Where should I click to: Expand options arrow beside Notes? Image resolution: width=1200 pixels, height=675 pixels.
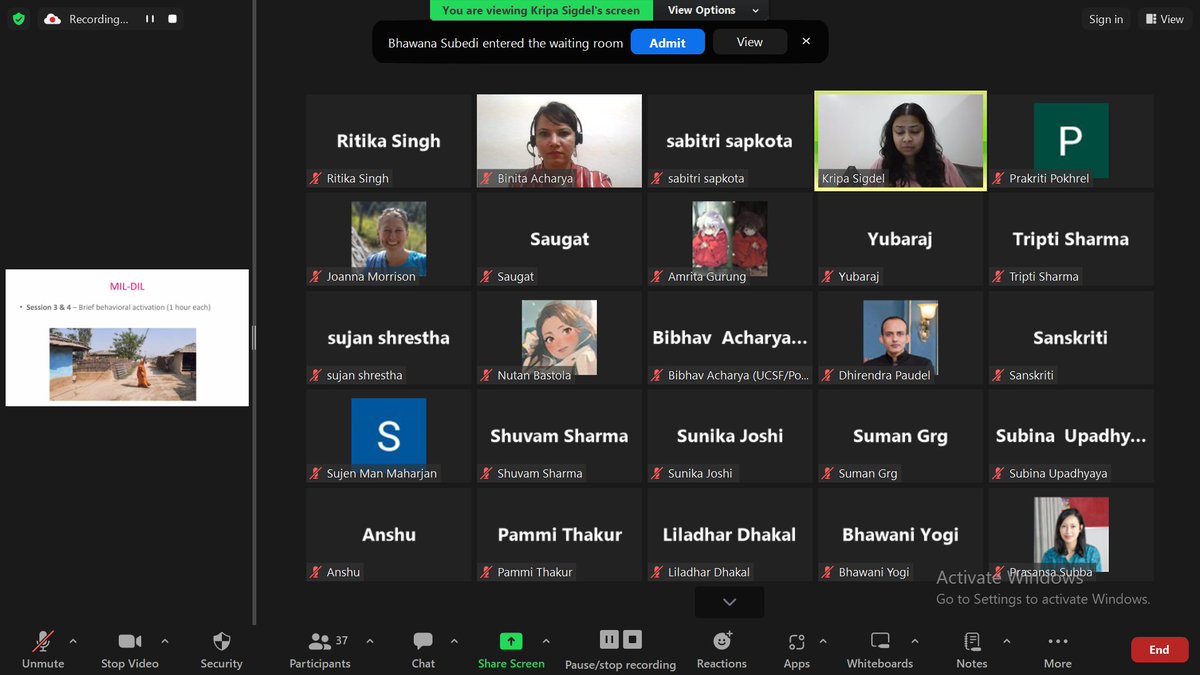(1006, 641)
